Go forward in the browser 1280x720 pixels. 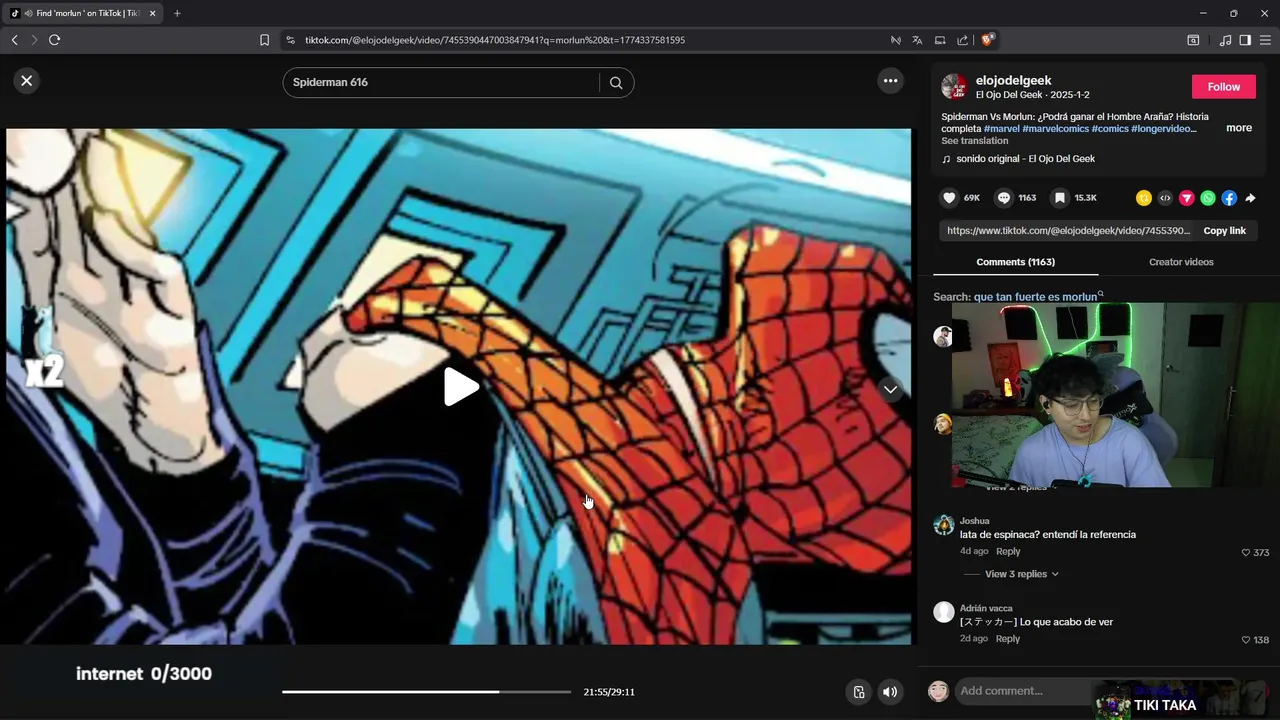[34, 40]
